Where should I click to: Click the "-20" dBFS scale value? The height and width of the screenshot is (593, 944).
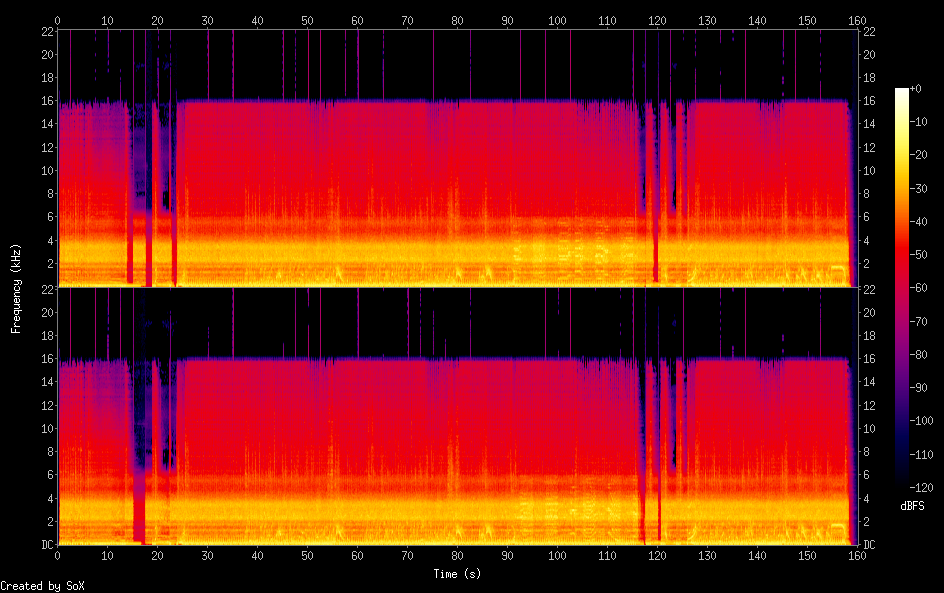[918, 155]
